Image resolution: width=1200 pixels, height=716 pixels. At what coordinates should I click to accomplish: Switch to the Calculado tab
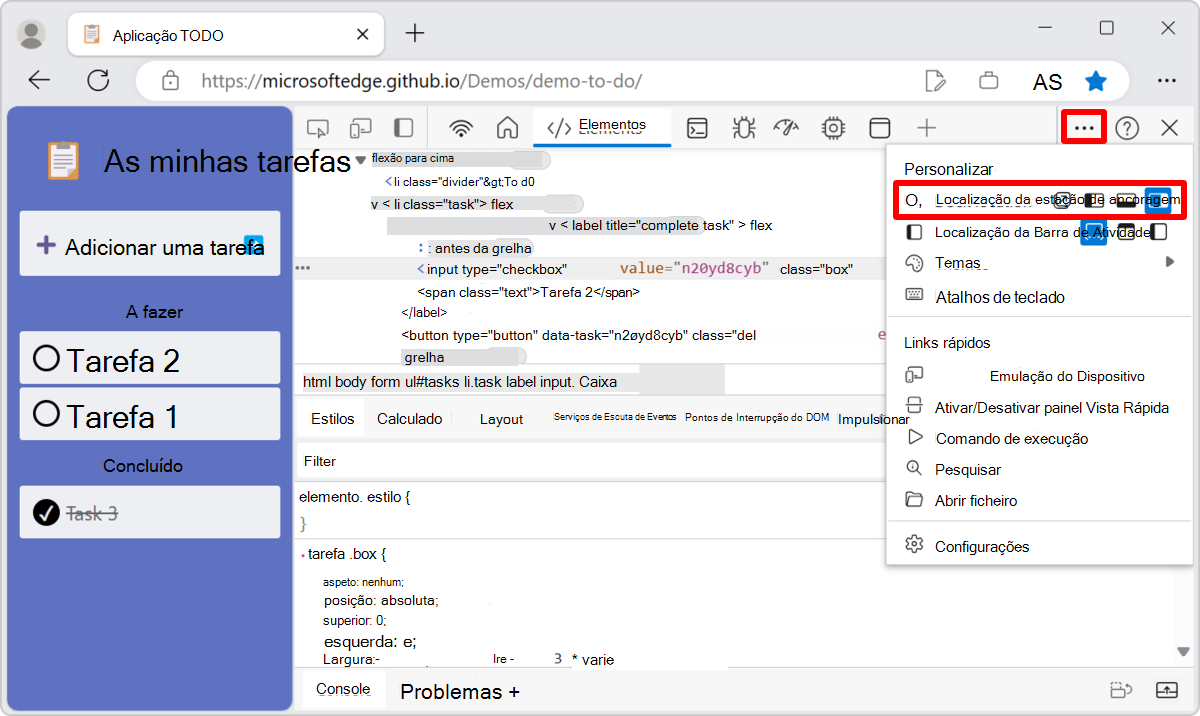pos(409,419)
